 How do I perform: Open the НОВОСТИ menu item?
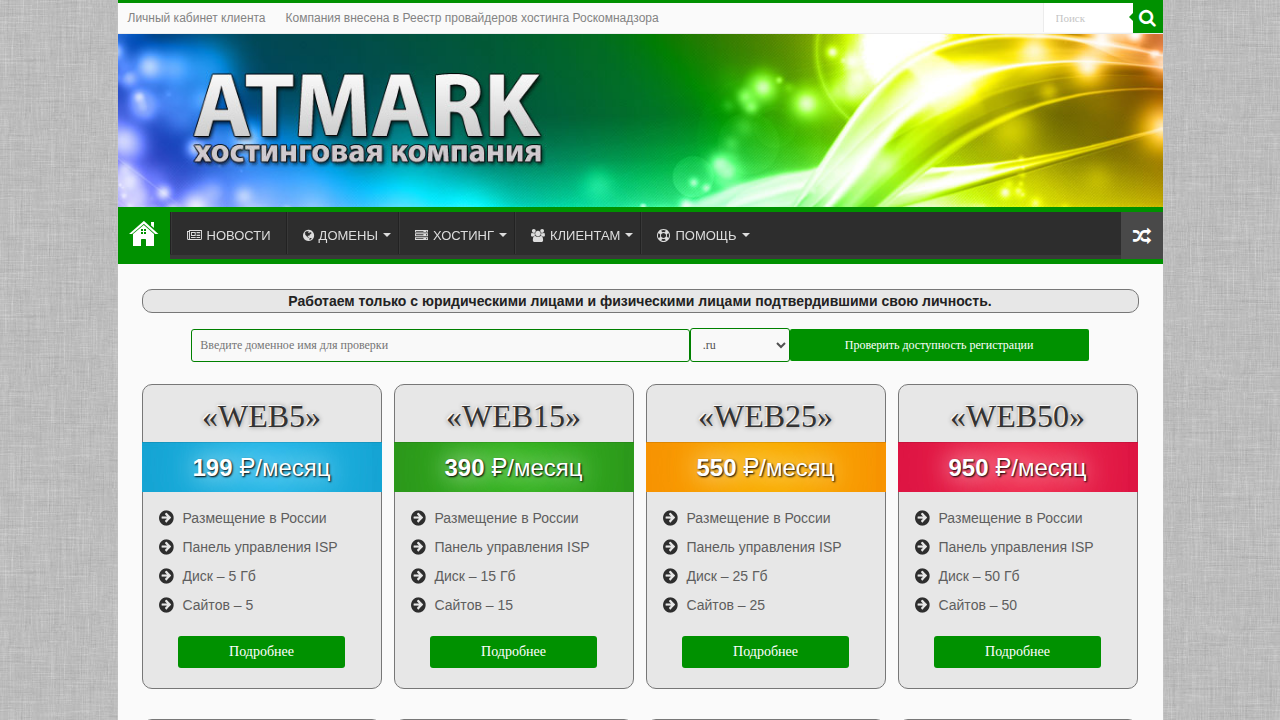(x=229, y=236)
